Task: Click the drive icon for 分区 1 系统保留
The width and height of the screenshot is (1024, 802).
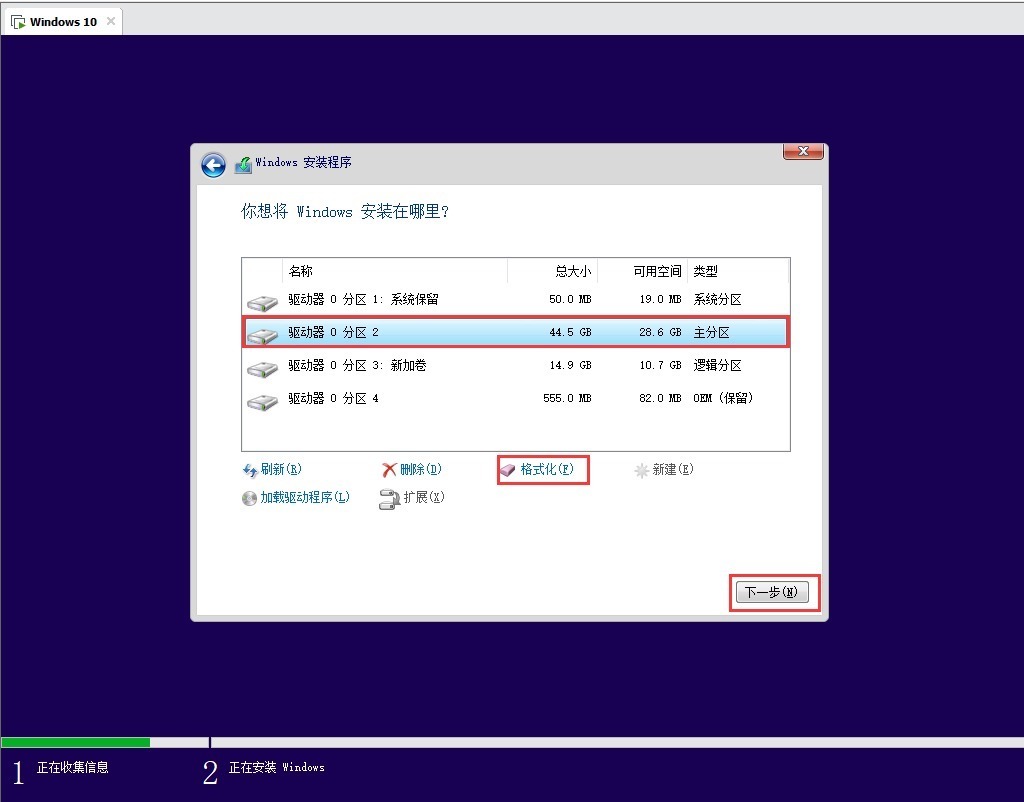Action: 262,302
